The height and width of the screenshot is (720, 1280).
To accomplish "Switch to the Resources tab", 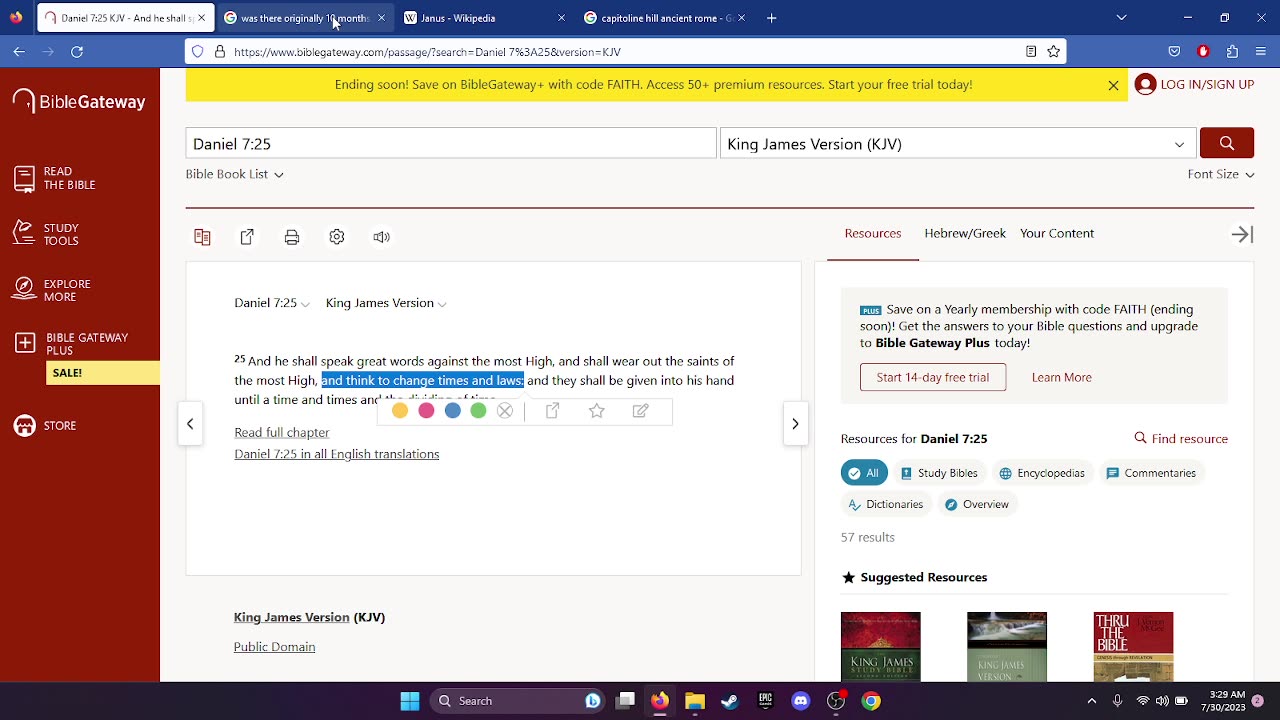I will click(873, 233).
